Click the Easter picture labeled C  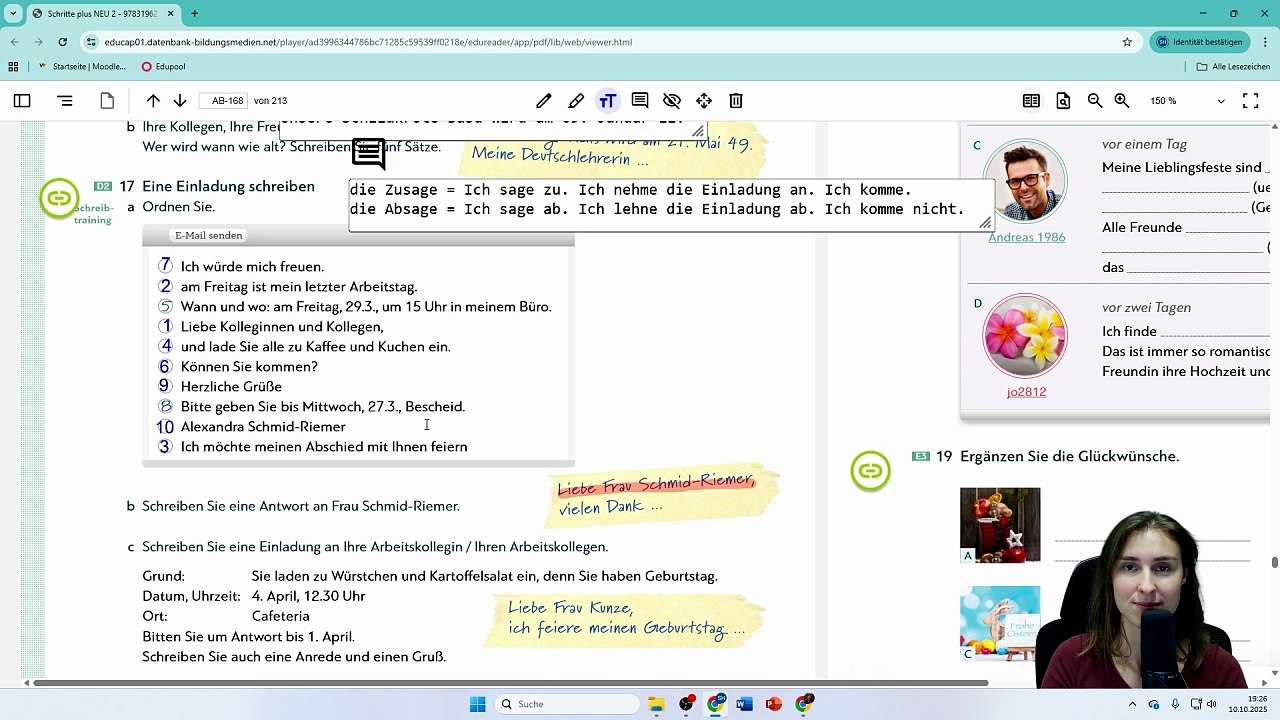(x=1000, y=624)
